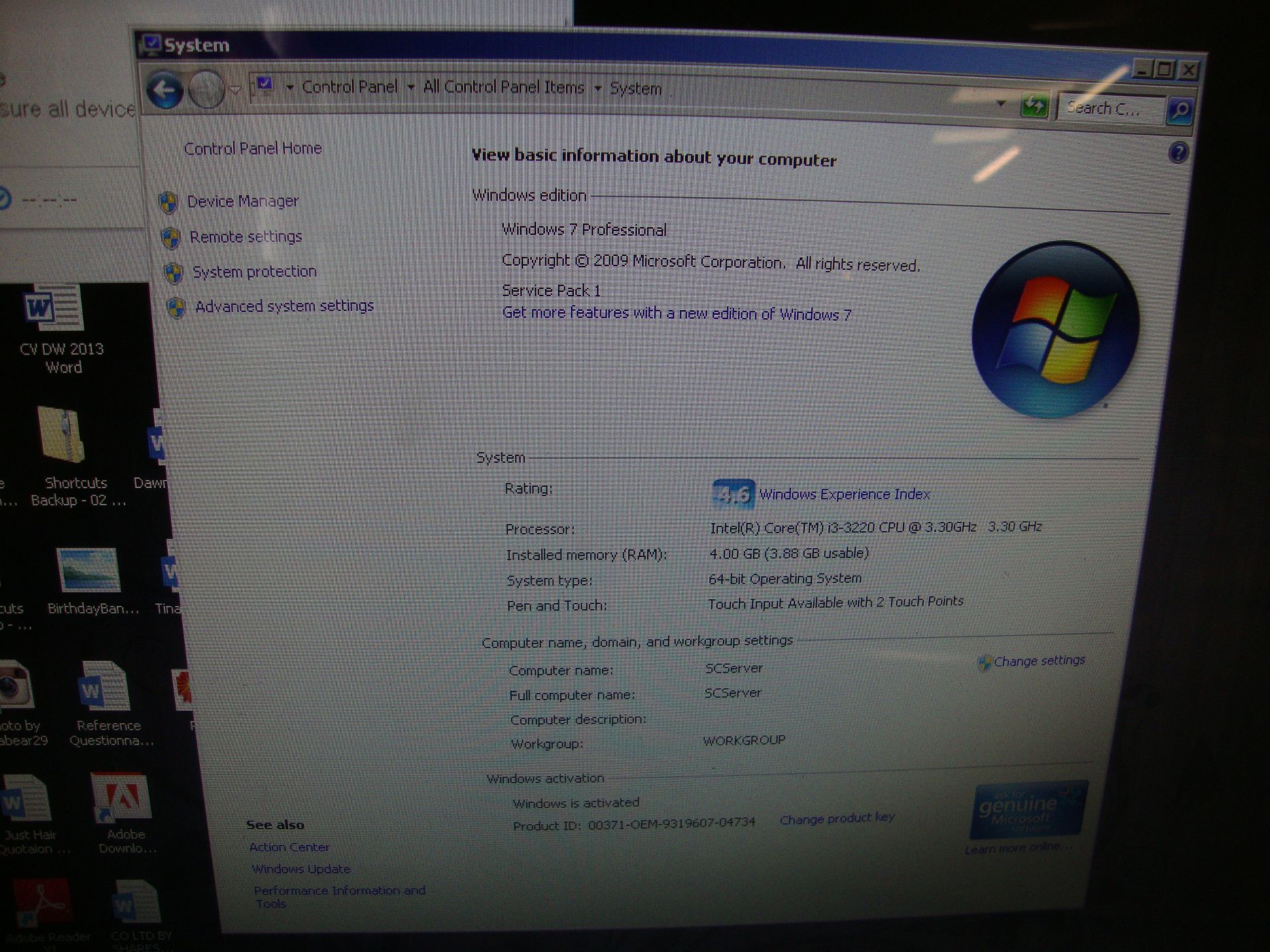Select the Product ID 00371-OEM-9319607-04734 text
The width and height of the screenshot is (1270, 952).
[634, 824]
